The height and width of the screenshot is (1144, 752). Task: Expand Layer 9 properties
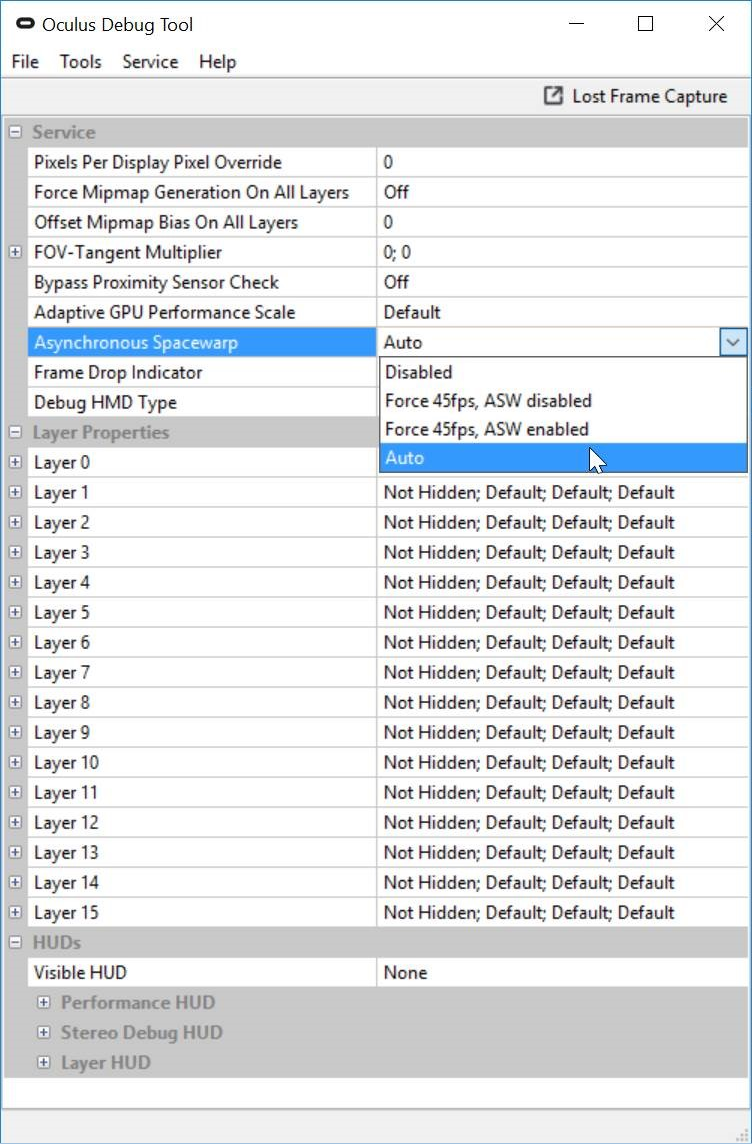tap(15, 732)
